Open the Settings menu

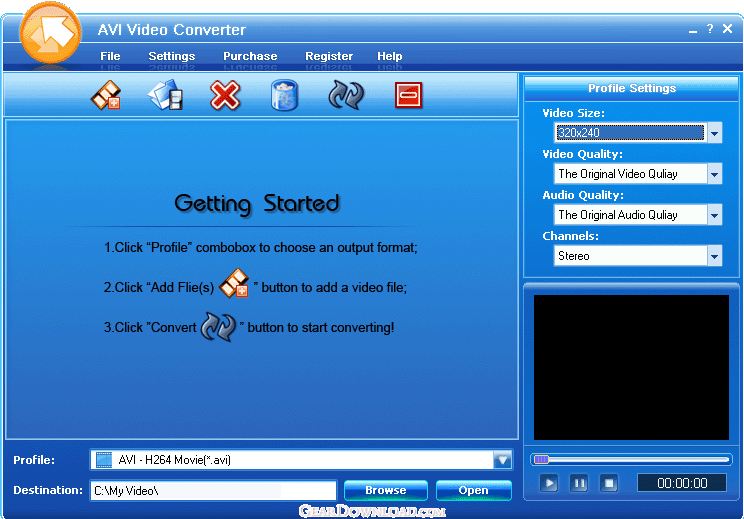(171, 56)
